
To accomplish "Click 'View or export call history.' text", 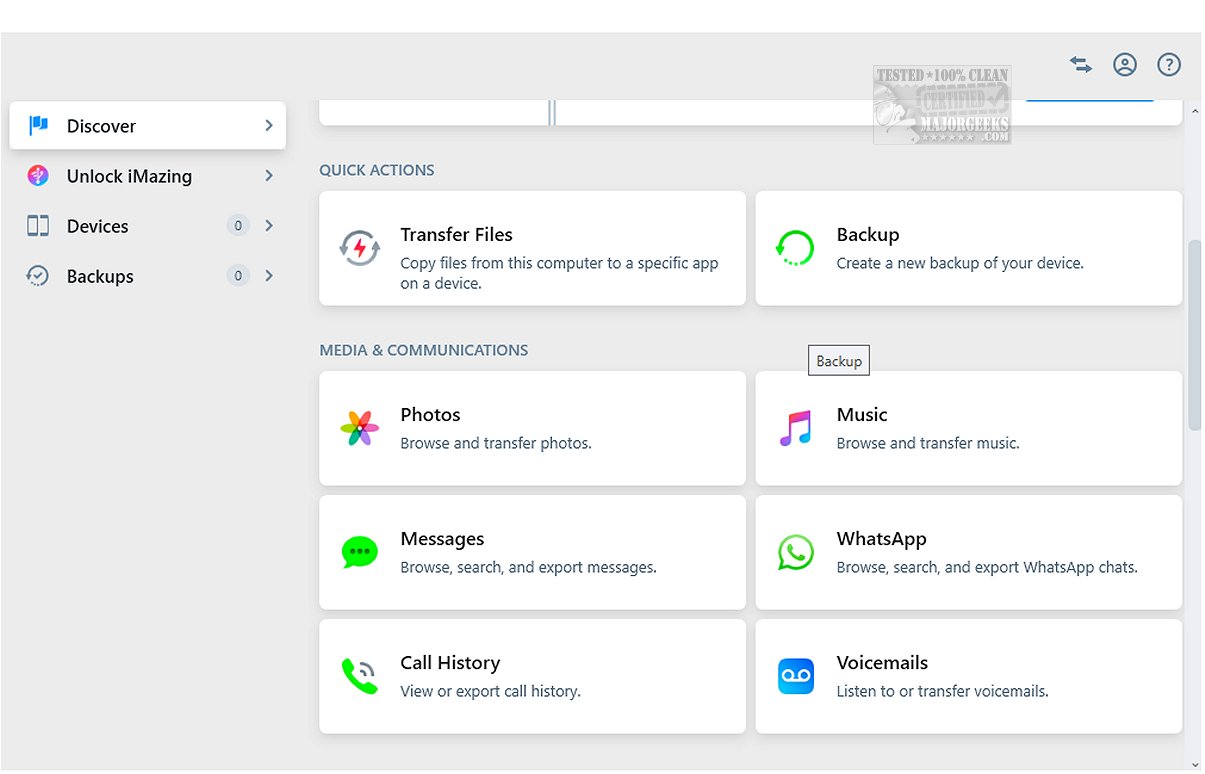I will coord(490,692).
